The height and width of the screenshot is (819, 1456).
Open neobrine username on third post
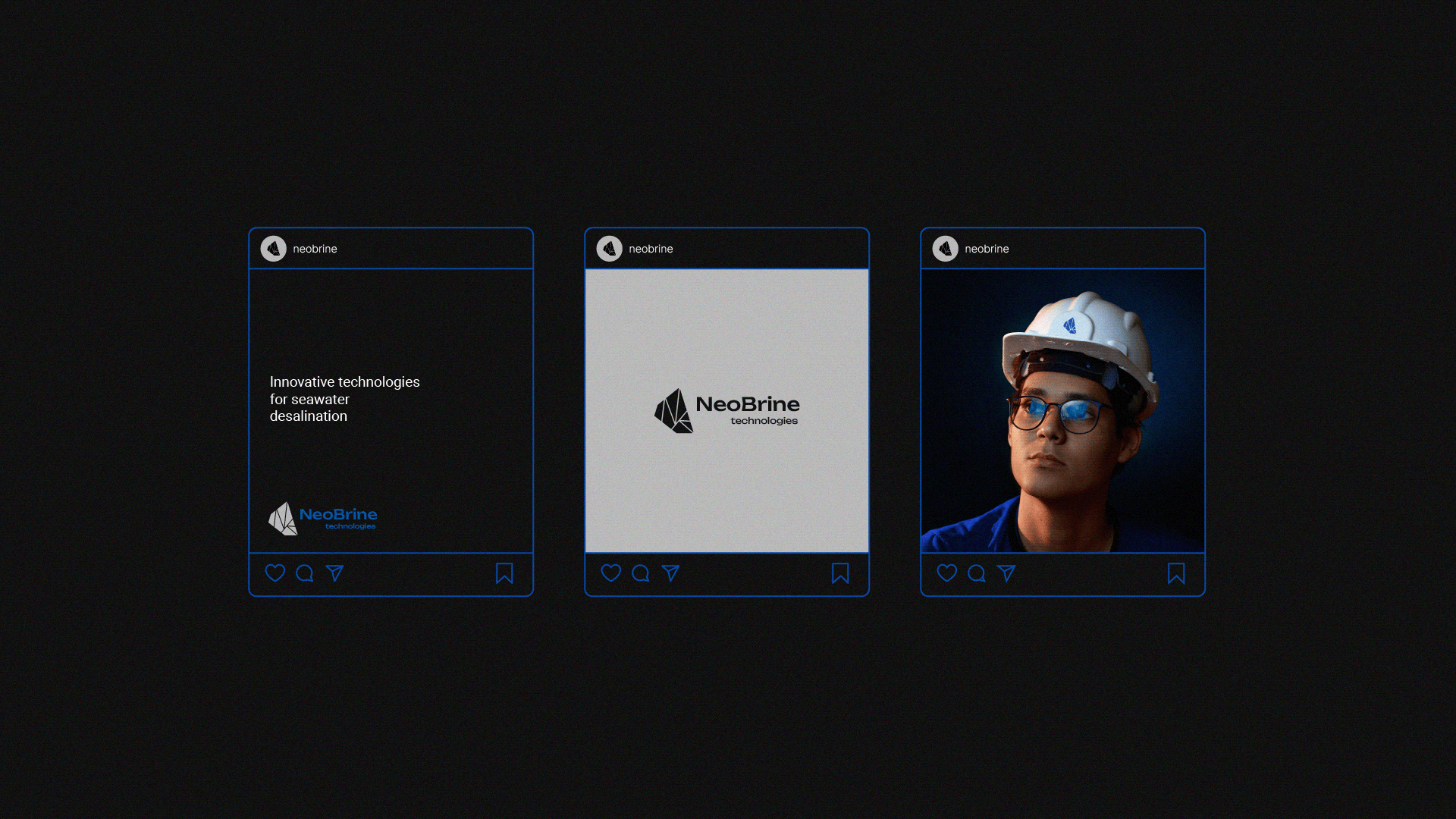[987, 249]
